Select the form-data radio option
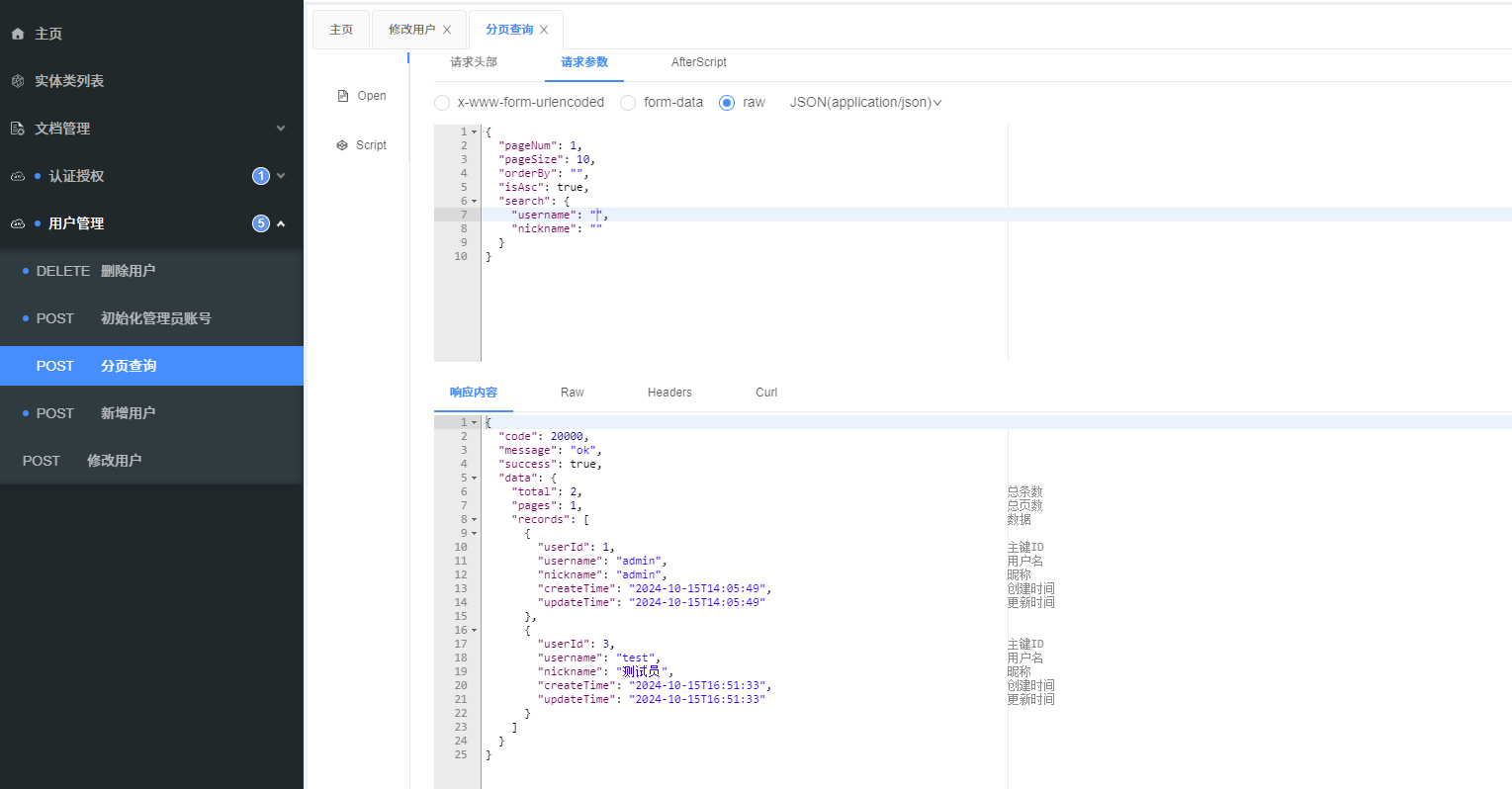 pos(628,103)
